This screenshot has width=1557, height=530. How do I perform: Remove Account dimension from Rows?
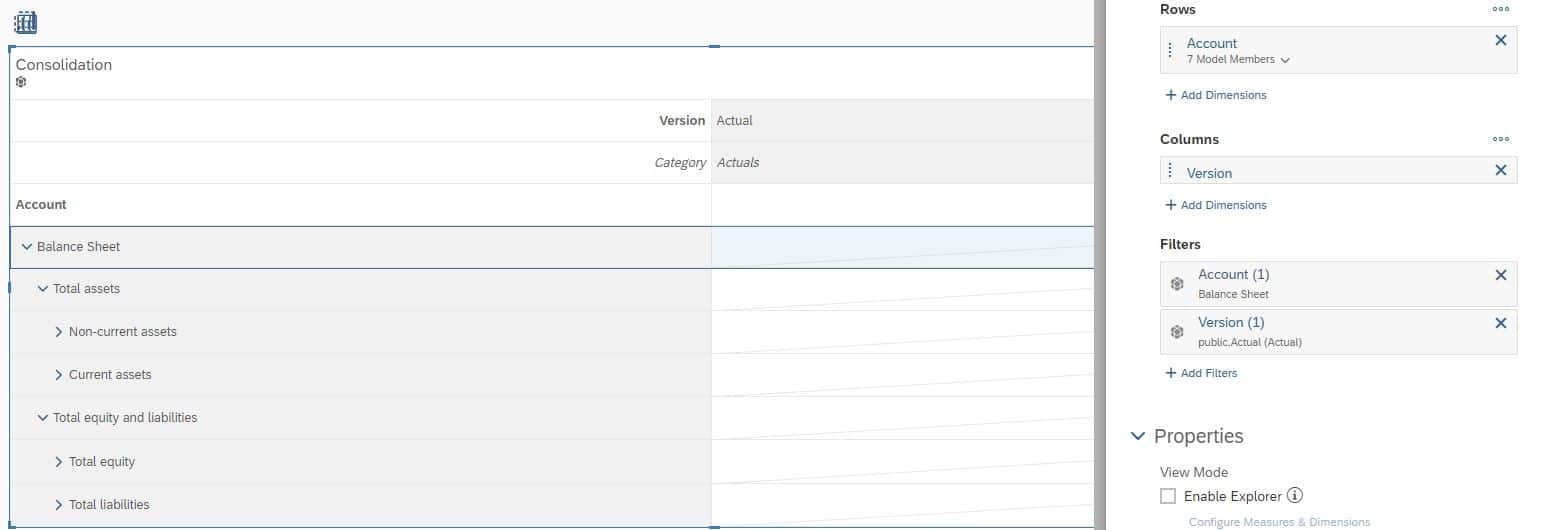pyautogui.click(x=1500, y=41)
